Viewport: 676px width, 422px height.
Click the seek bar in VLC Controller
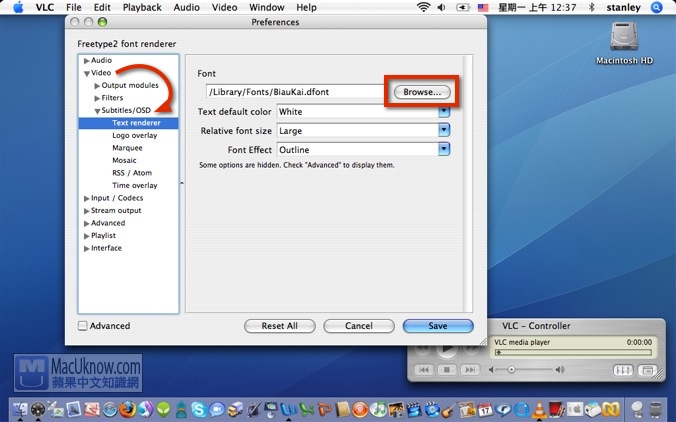pyautogui.click(x=573, y=353)
